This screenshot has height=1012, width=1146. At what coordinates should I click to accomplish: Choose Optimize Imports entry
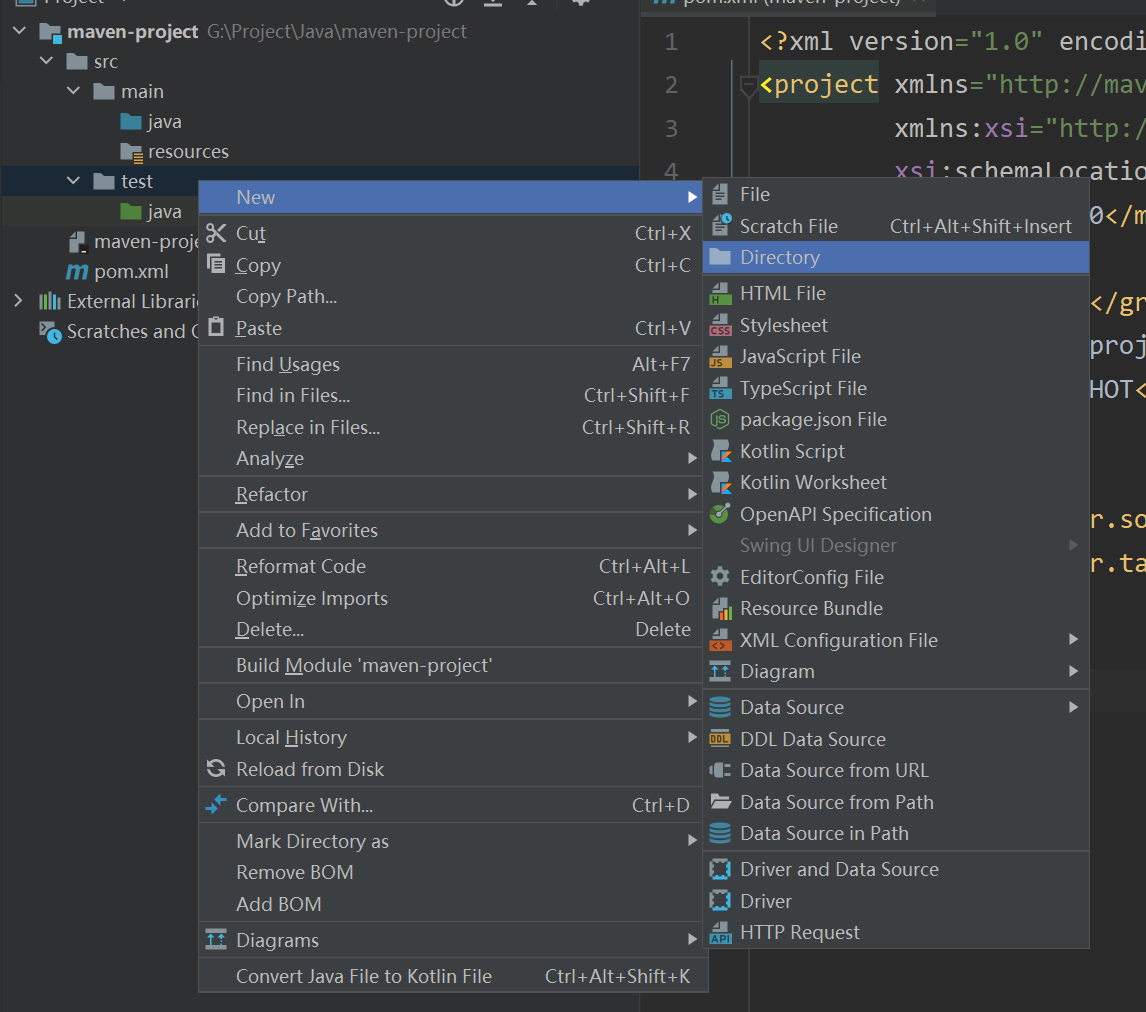[x=449, y=598]
